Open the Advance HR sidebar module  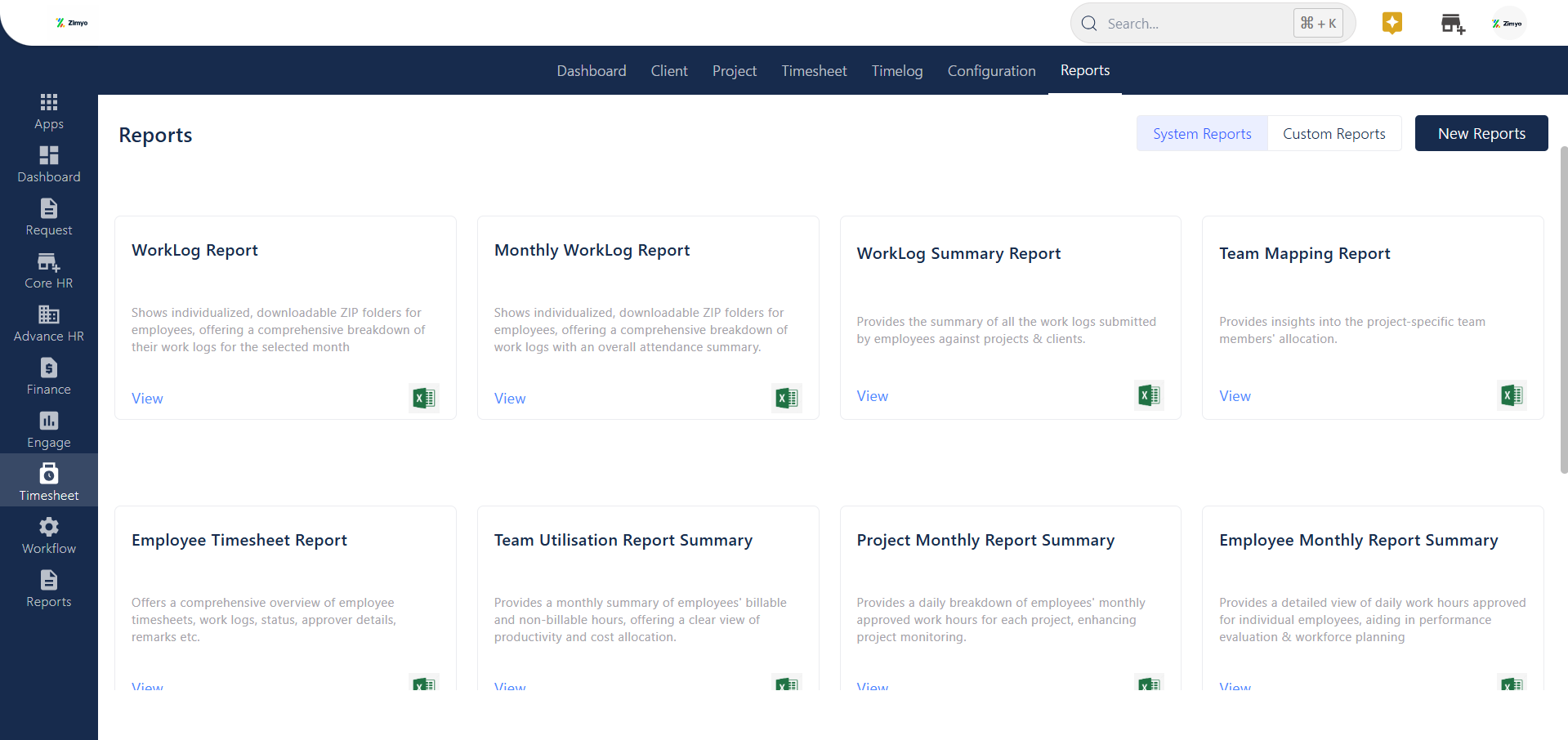click(49, 324)
